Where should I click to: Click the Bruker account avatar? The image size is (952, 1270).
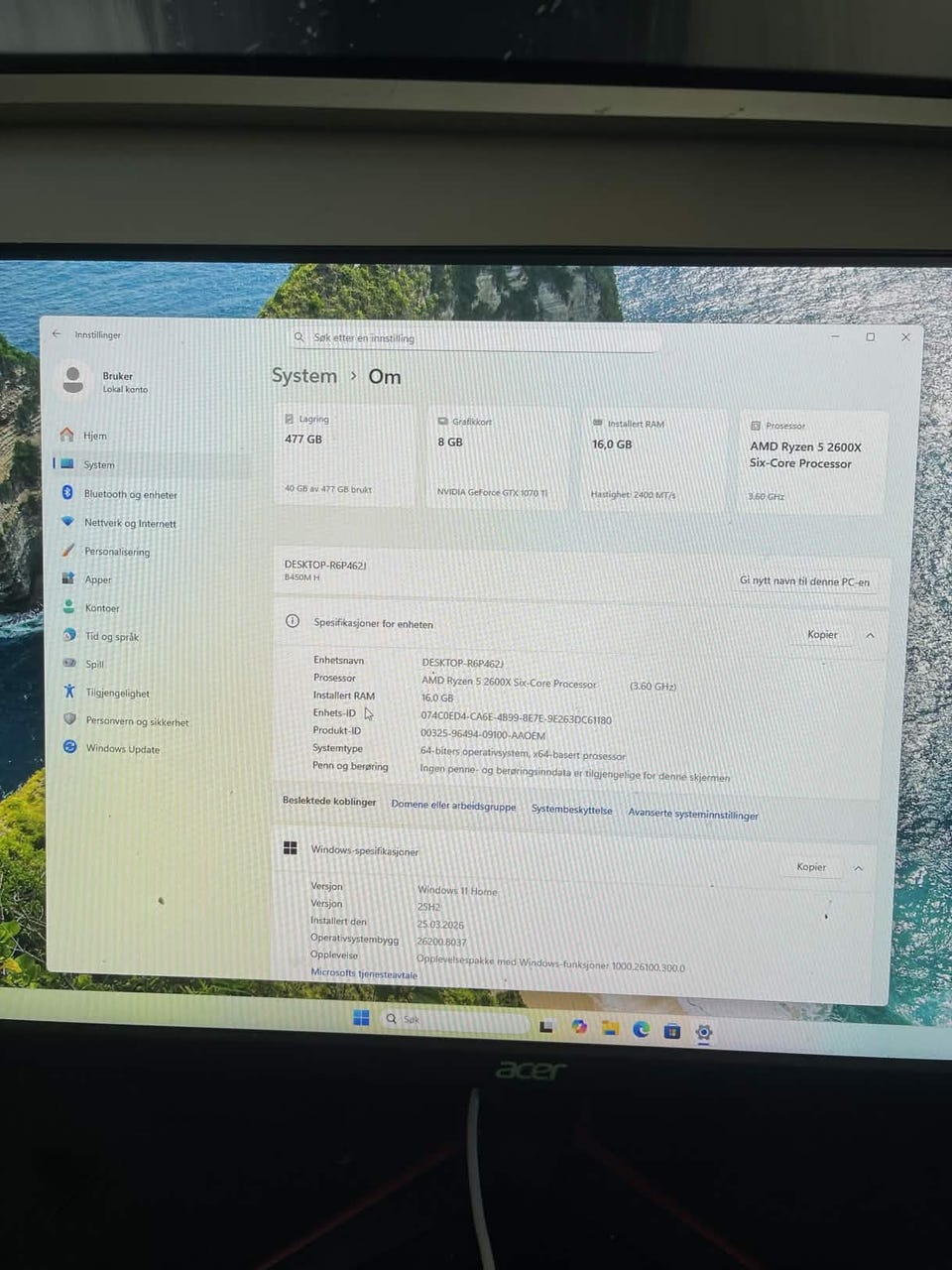[72, 380]
